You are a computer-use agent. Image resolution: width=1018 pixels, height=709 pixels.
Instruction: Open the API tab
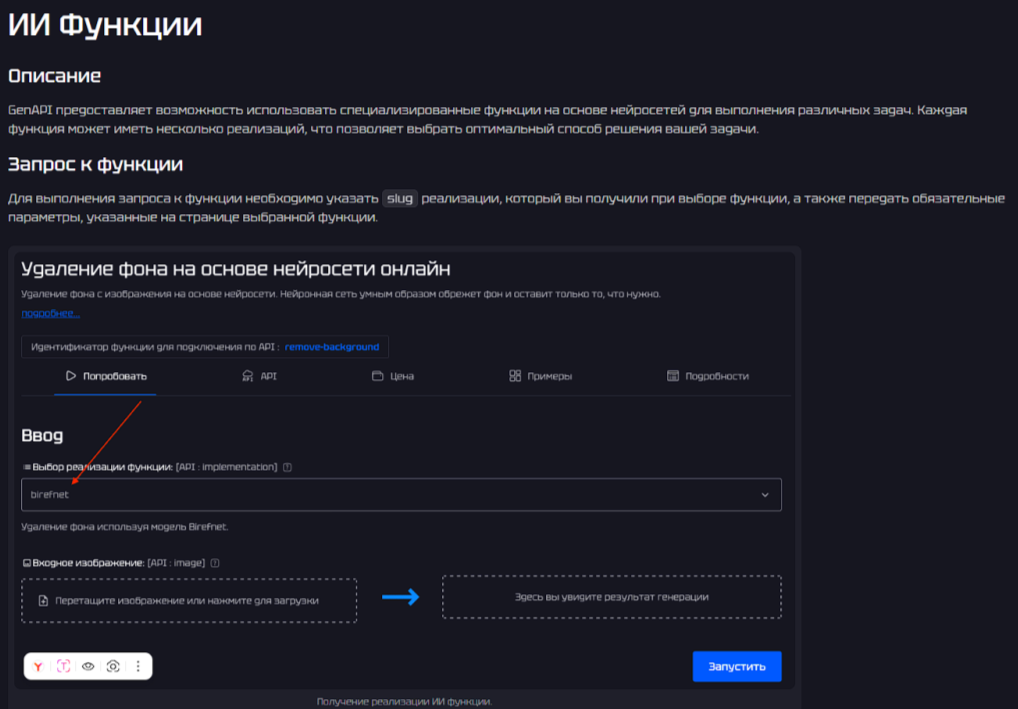(x=260, y=376)
